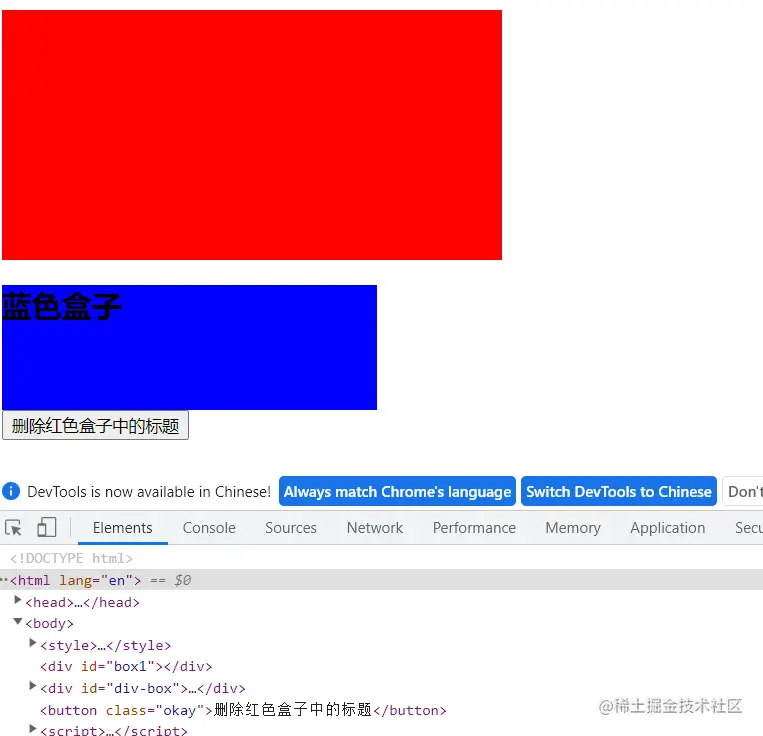Screen dimensions: 763x736
Task: Collapse the body element node
Action: (x=18, y=621)
